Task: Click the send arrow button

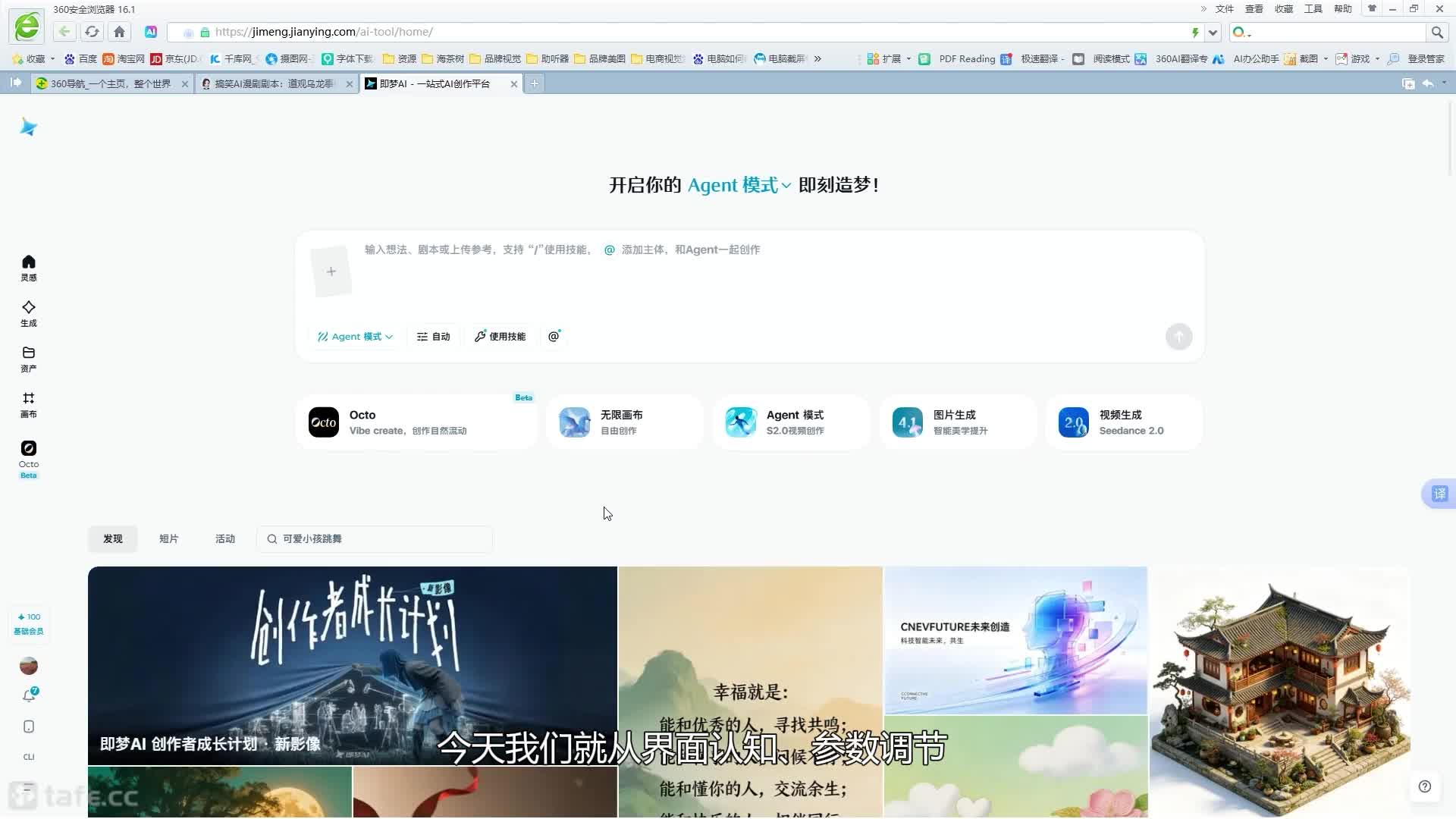Action: (x=1178, y=337)
